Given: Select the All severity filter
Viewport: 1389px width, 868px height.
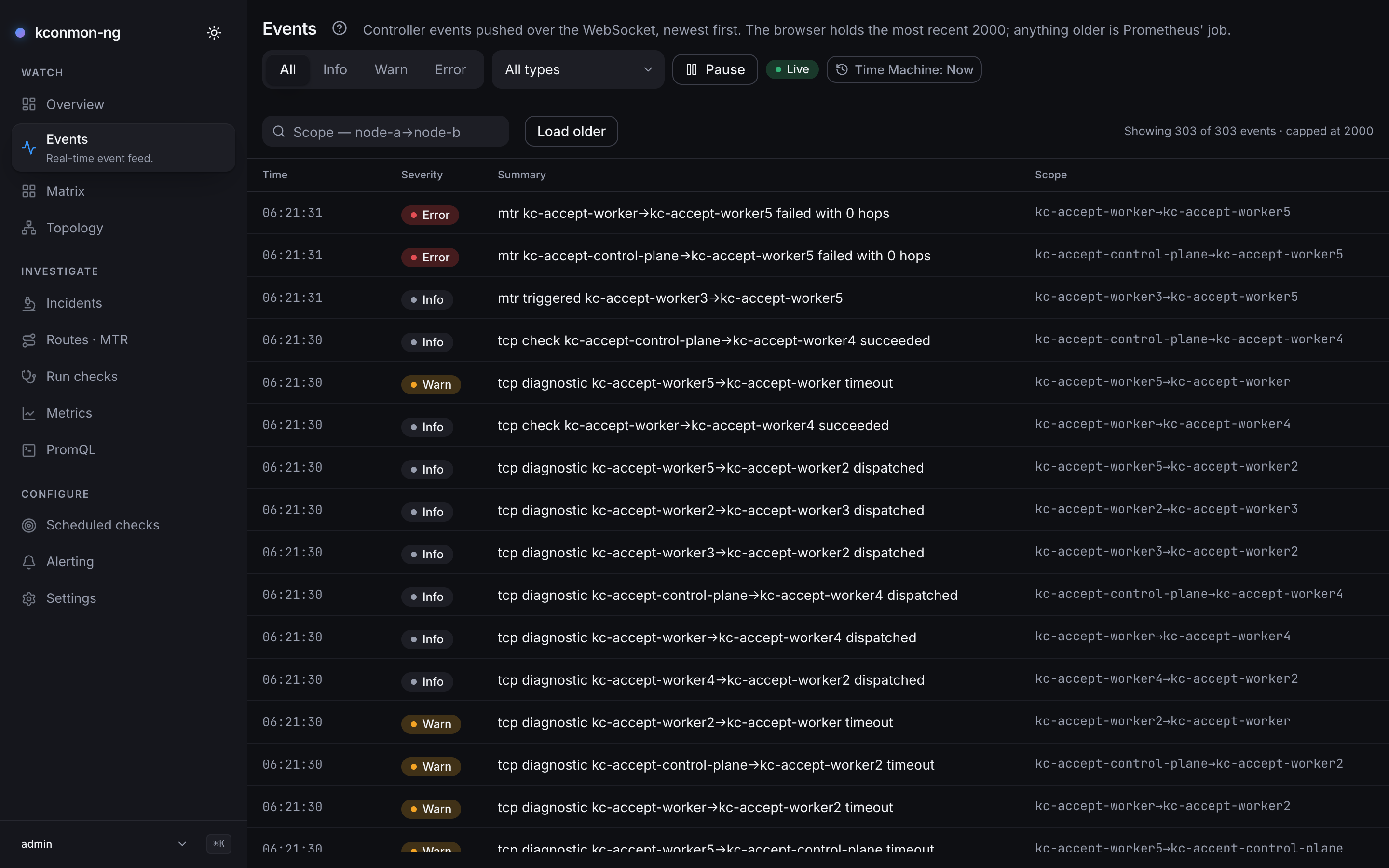Looking at the screenshot, I should pyautogui.click(x=287, y=69).
